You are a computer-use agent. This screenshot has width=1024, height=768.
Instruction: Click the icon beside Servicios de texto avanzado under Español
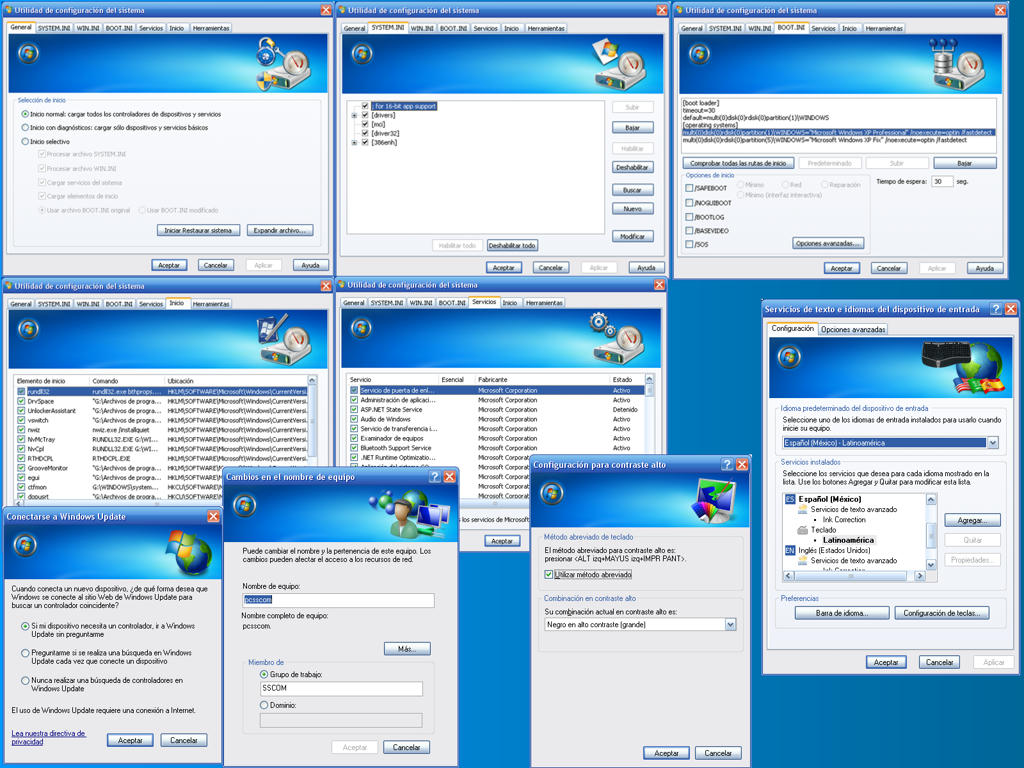click(803, 509)
